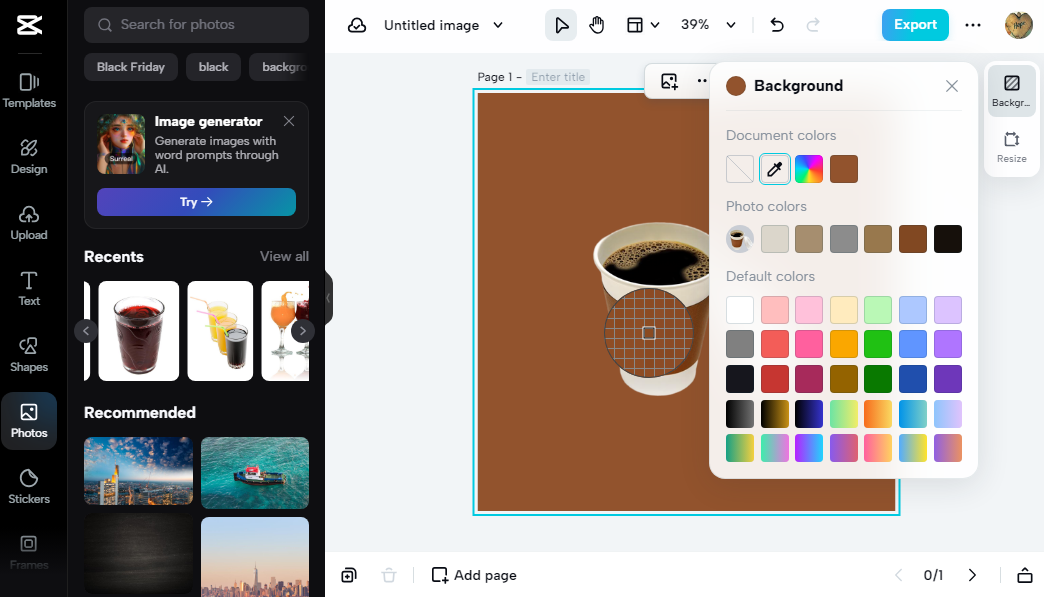Click the CapCut logo home icon
The height and width of the screenshot is (597, 1044).
(x=29, y=25)
